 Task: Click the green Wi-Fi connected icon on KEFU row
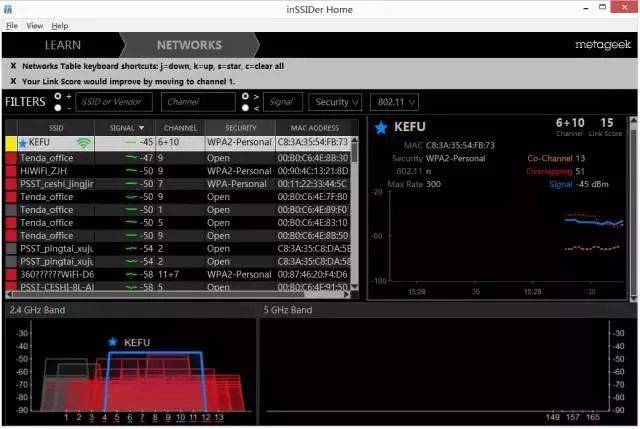point(84,142)
